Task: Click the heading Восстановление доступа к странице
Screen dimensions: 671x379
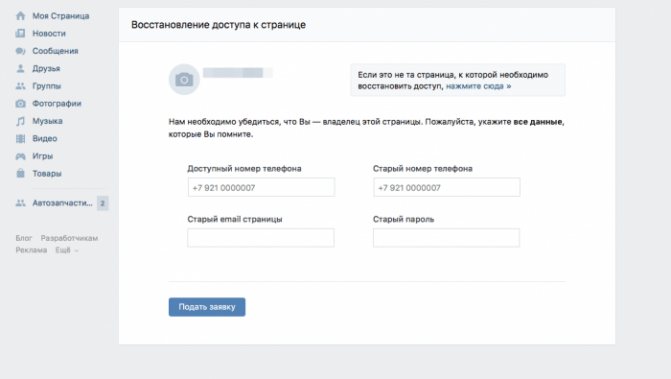Action: (218, 25)
